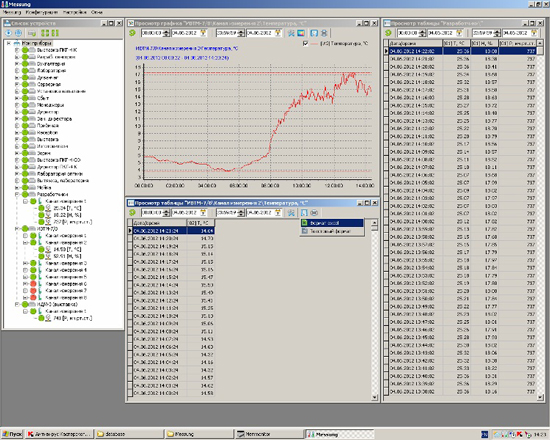Click the graph window's picture export icon

click(x=301, y=33)
